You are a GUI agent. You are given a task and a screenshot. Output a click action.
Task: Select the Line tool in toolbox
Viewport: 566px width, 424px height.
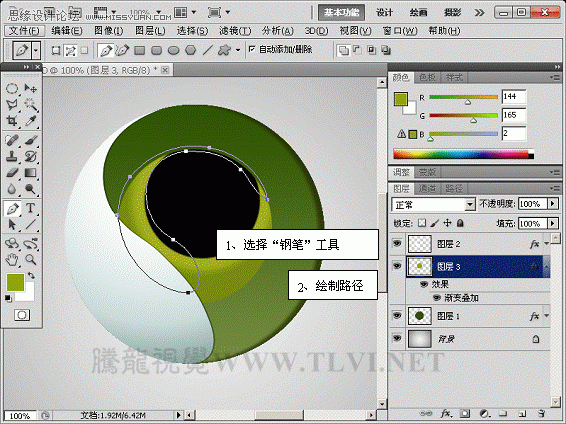pyautogui.click(x=31, y=224)
